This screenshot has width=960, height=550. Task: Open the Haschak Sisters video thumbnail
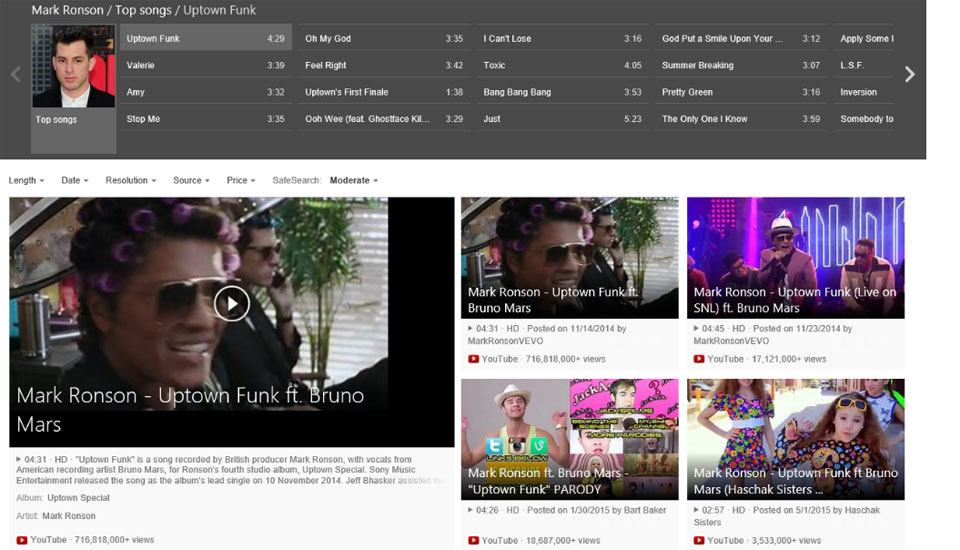coord(795,438)
